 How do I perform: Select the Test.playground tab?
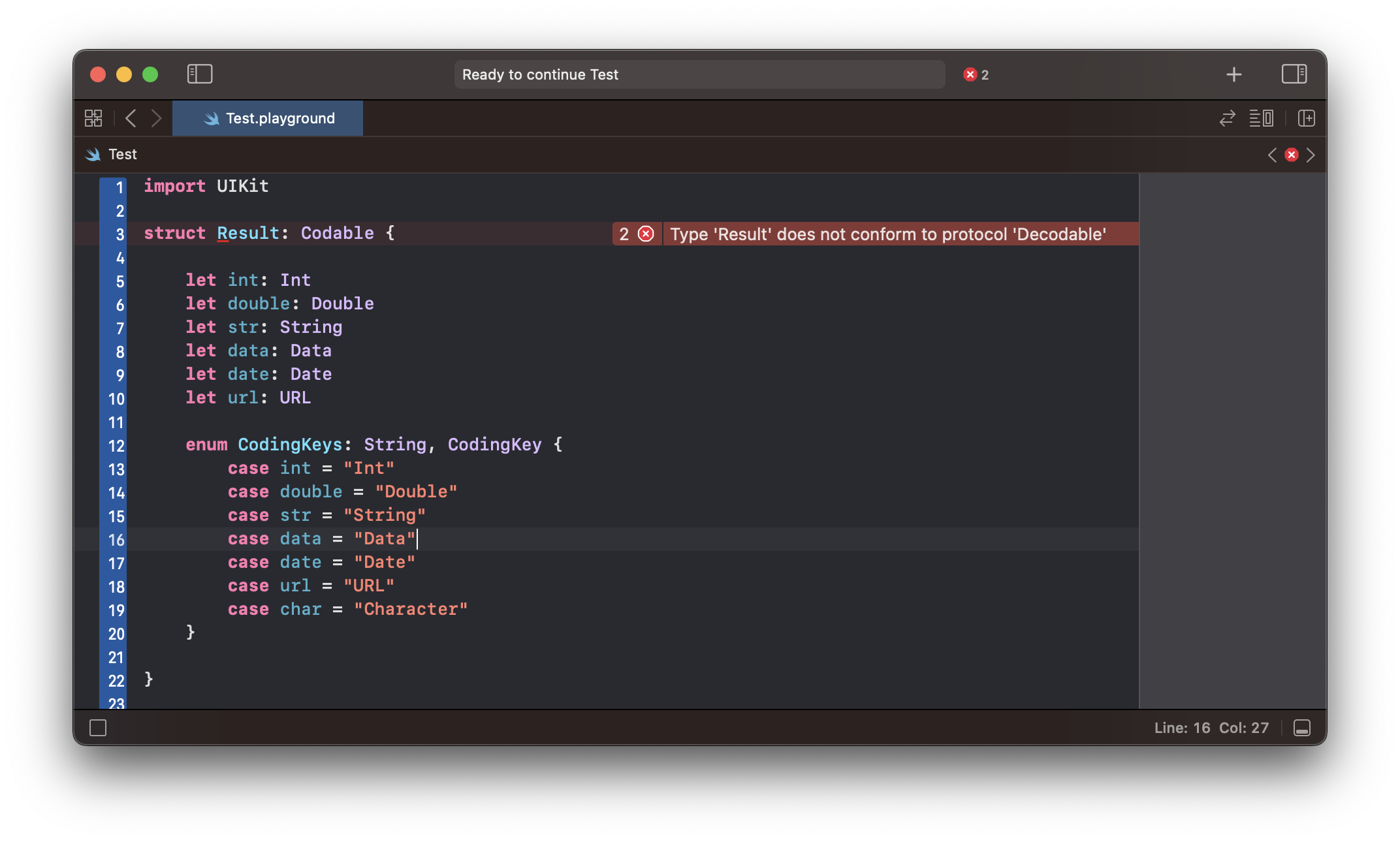pos(268,118)
